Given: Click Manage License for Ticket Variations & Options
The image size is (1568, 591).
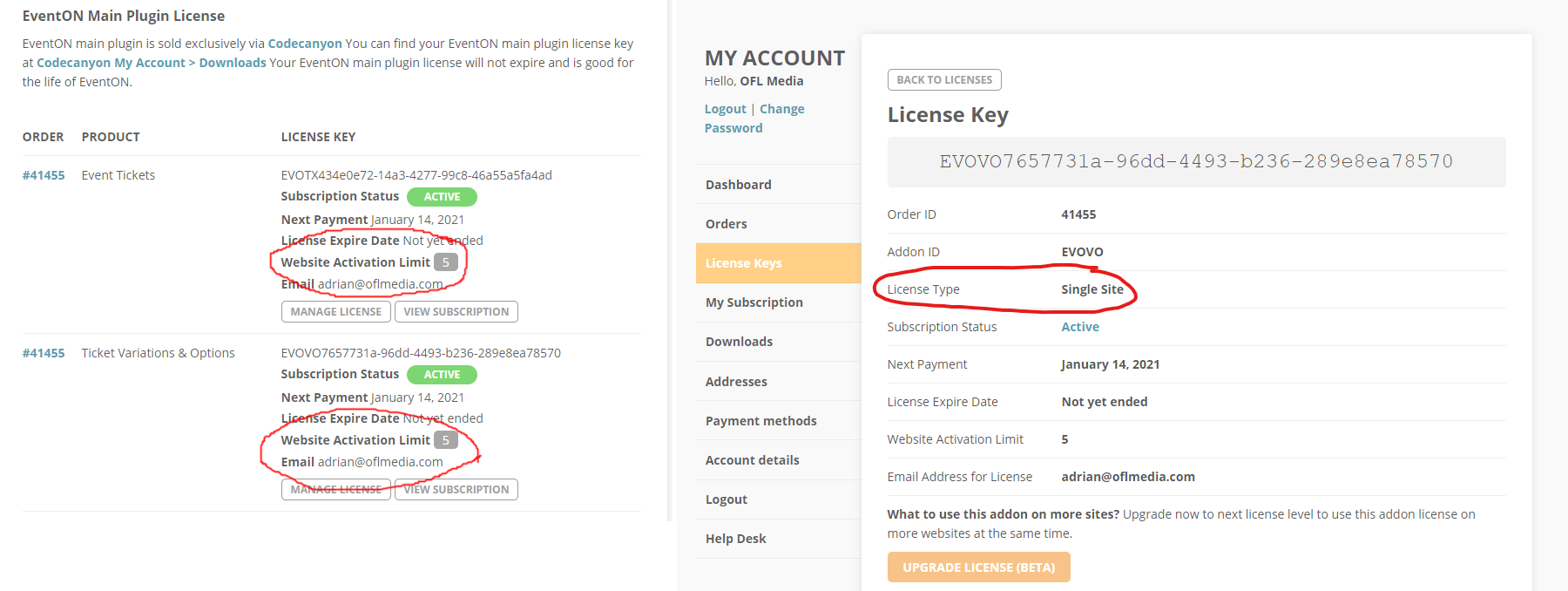Looking at the screenshot, I should click(x=335, y=490).
